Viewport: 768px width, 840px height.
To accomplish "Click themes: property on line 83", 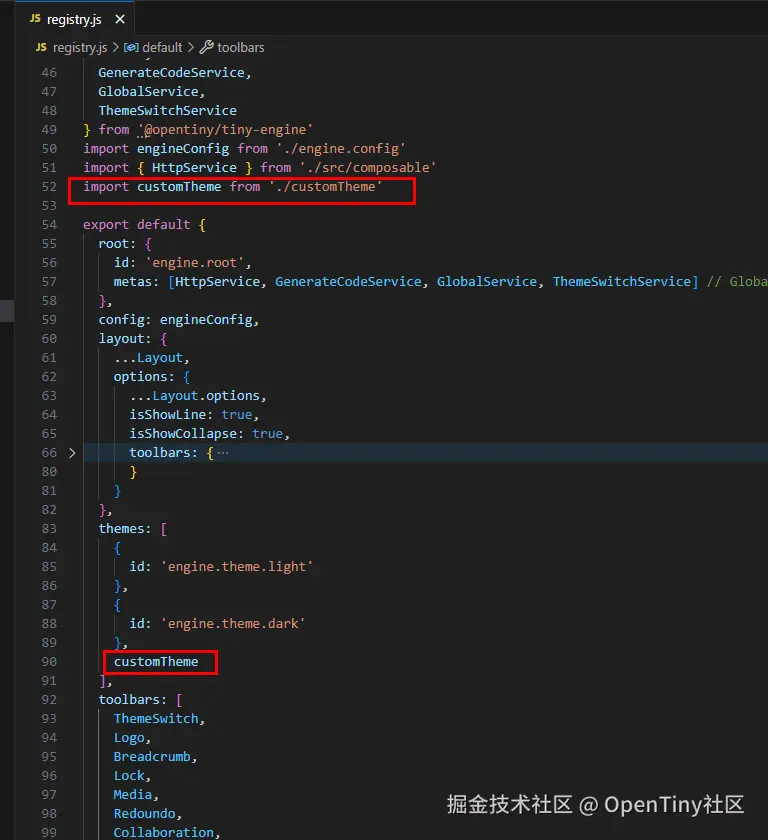I will coord(125,529).
